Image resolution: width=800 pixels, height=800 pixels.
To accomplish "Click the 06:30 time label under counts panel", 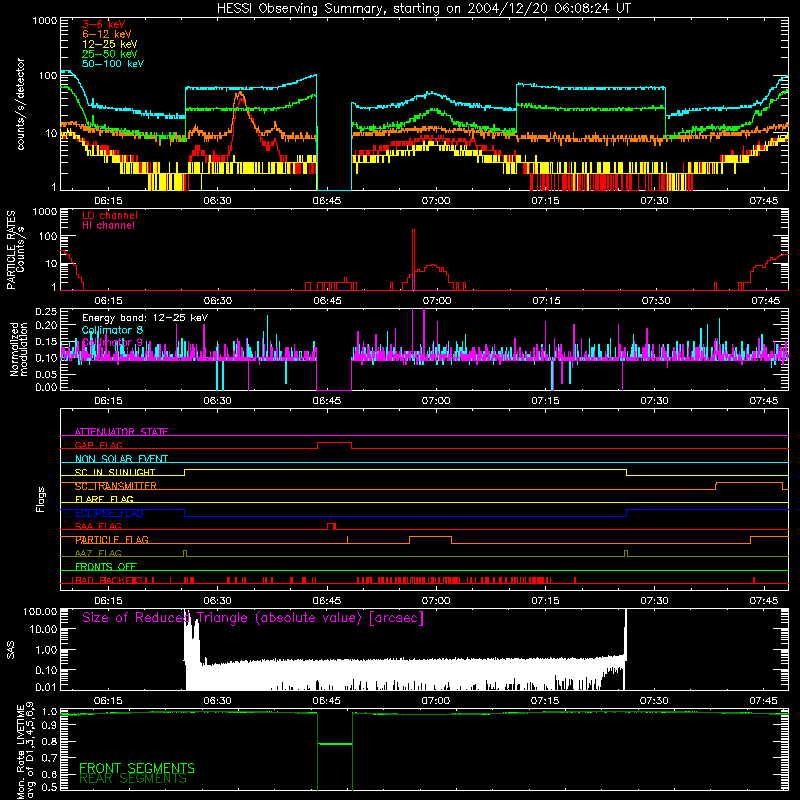I will click(x=217, y=201).
